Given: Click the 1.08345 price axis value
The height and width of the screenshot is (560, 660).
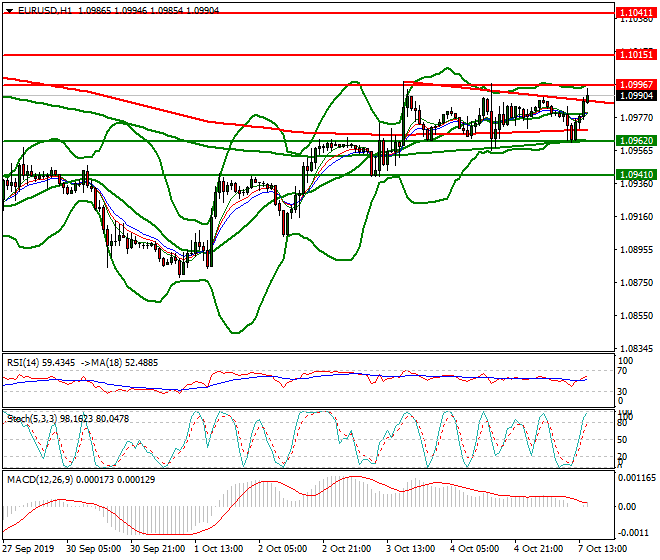Looking at the screenshot, I should click(637, 349).
